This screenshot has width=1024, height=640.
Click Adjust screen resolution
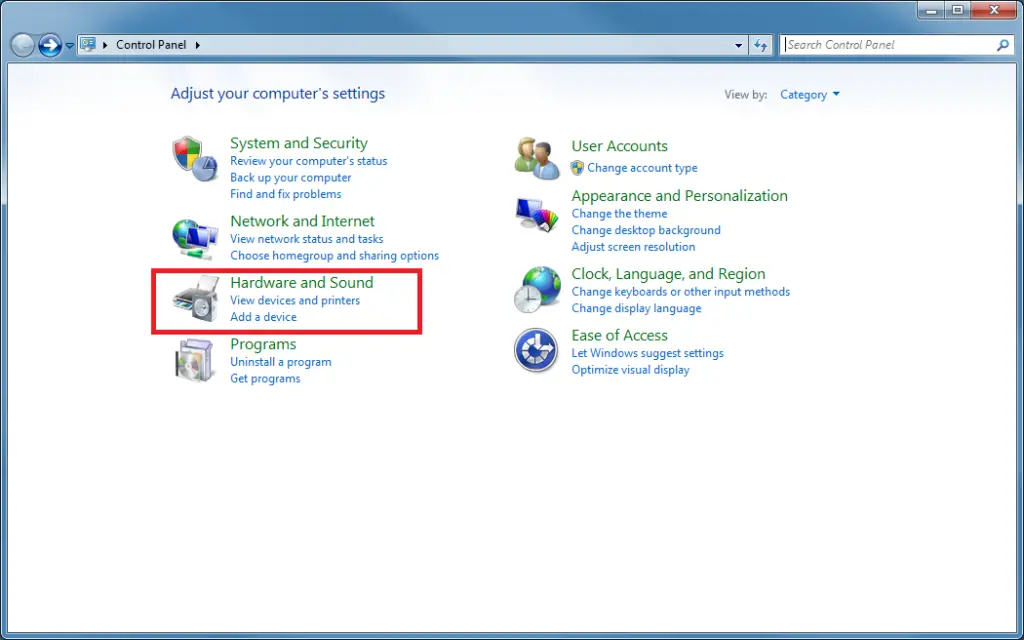point(633,247)
